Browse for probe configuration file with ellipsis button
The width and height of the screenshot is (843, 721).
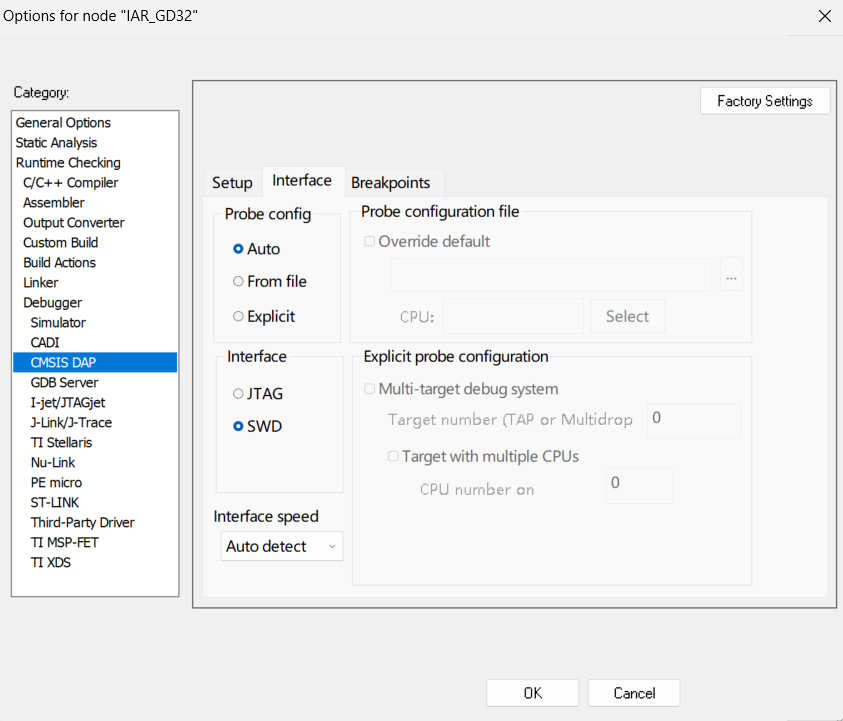[731, 275]
